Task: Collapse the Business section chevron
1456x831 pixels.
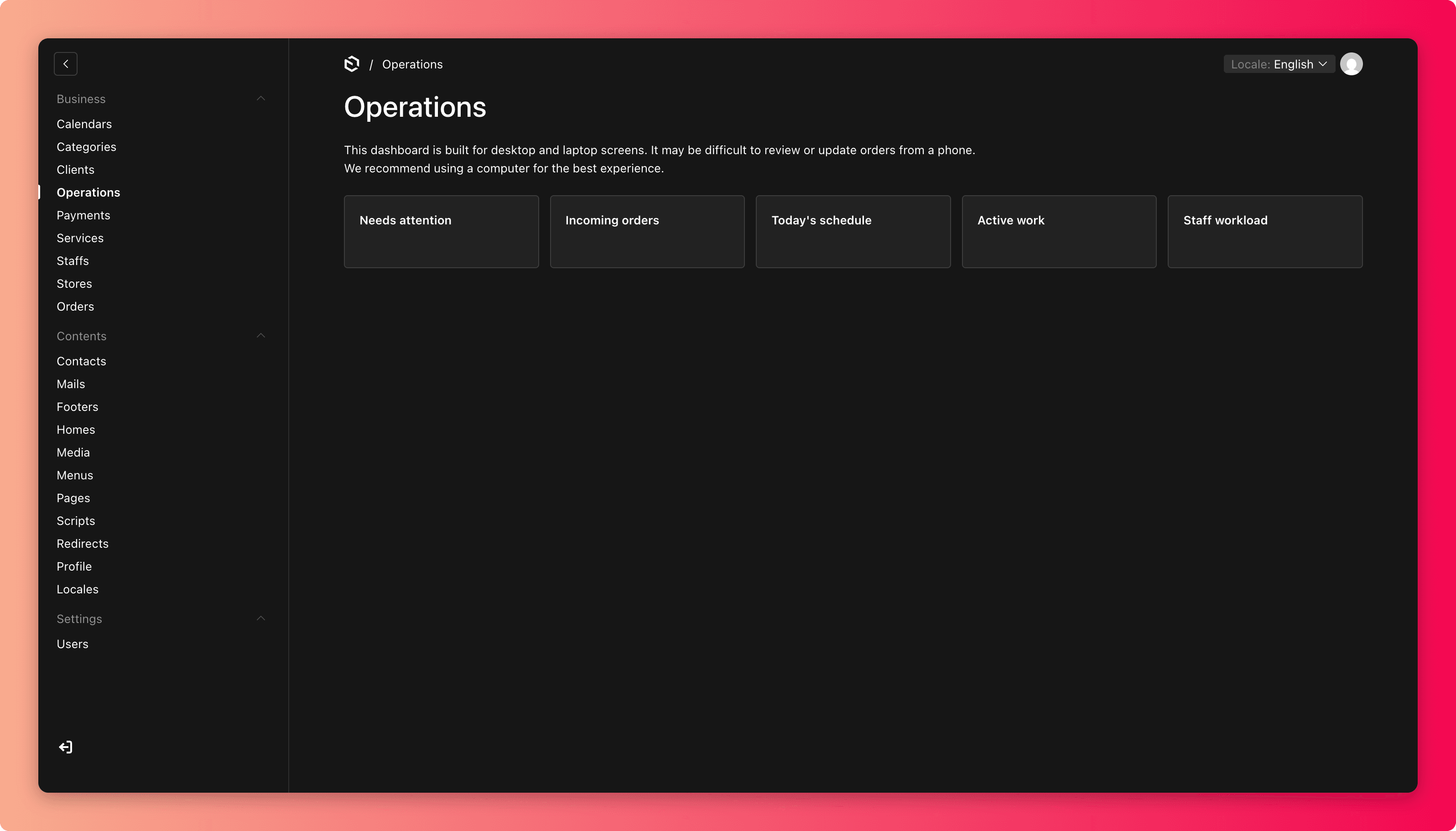Action: (x=261, y=99)
